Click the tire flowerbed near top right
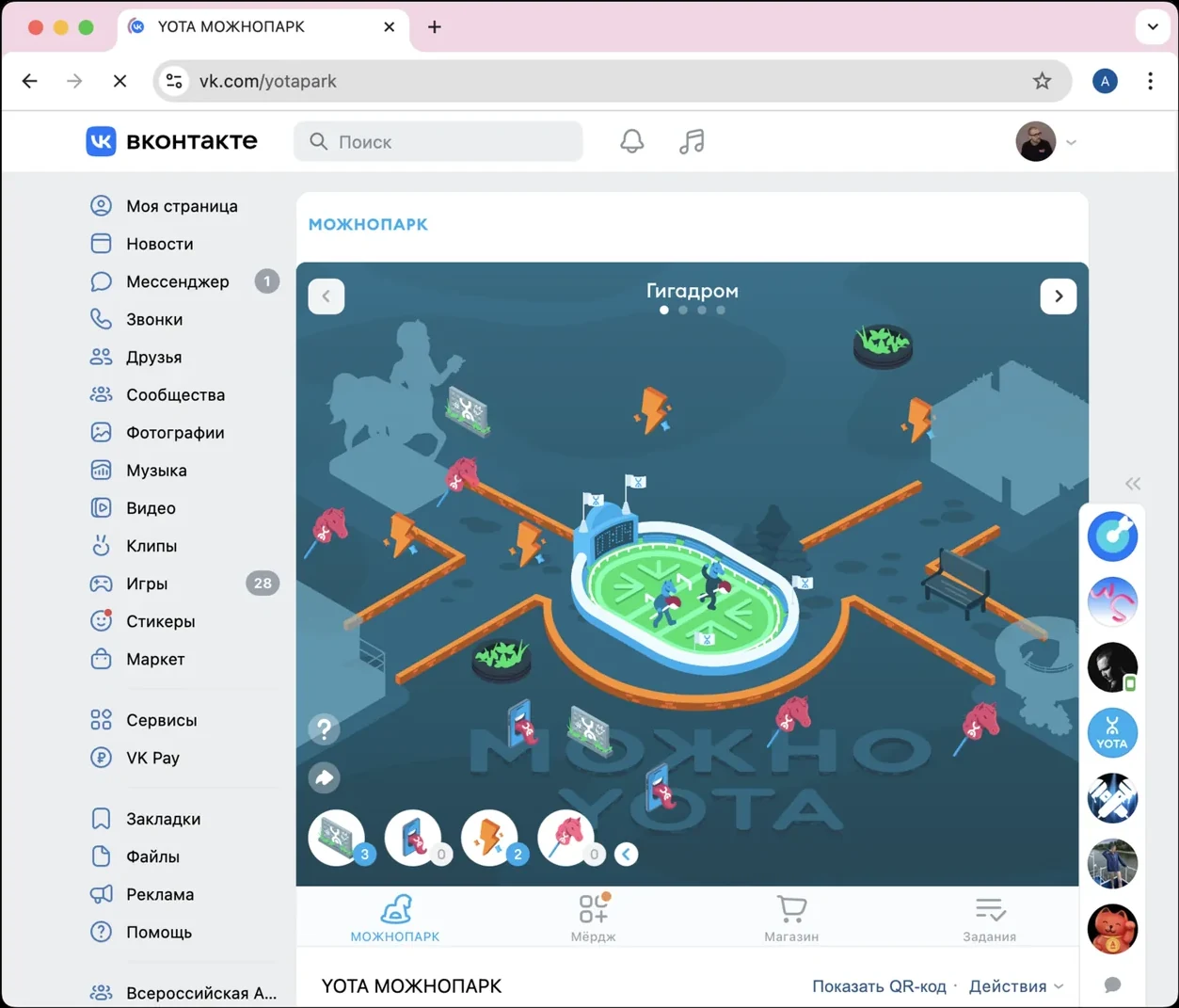1179x1008 pixels. coord(883,344)
